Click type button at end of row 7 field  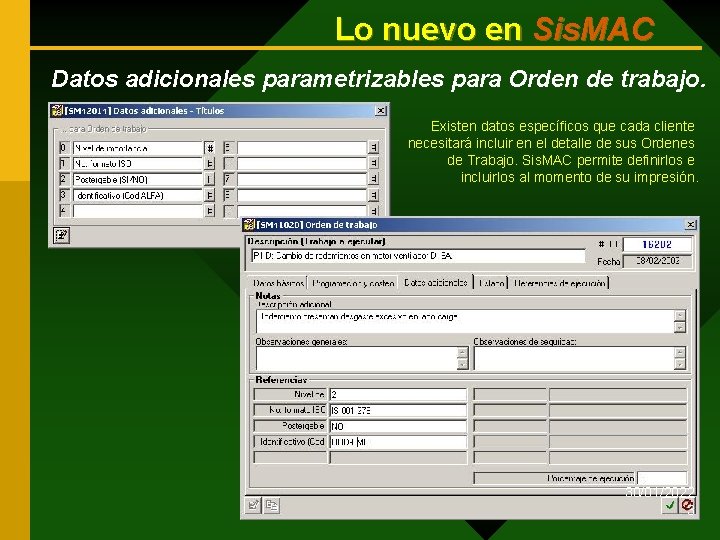click(374, 179)
